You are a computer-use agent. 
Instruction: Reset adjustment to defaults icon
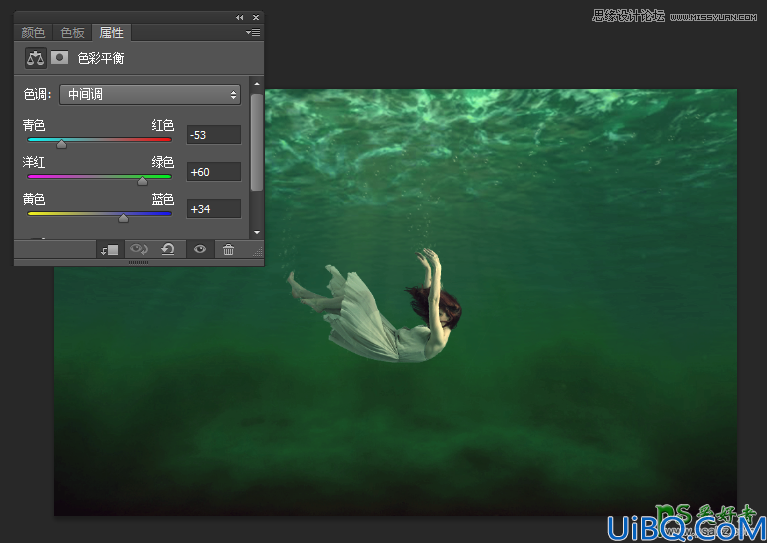point(168,249)
